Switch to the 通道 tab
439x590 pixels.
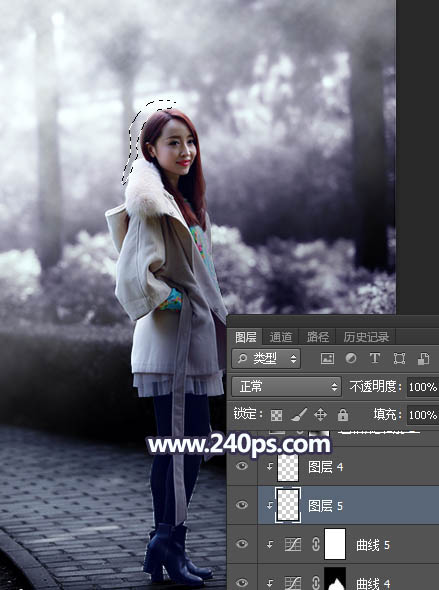(281, 337)
